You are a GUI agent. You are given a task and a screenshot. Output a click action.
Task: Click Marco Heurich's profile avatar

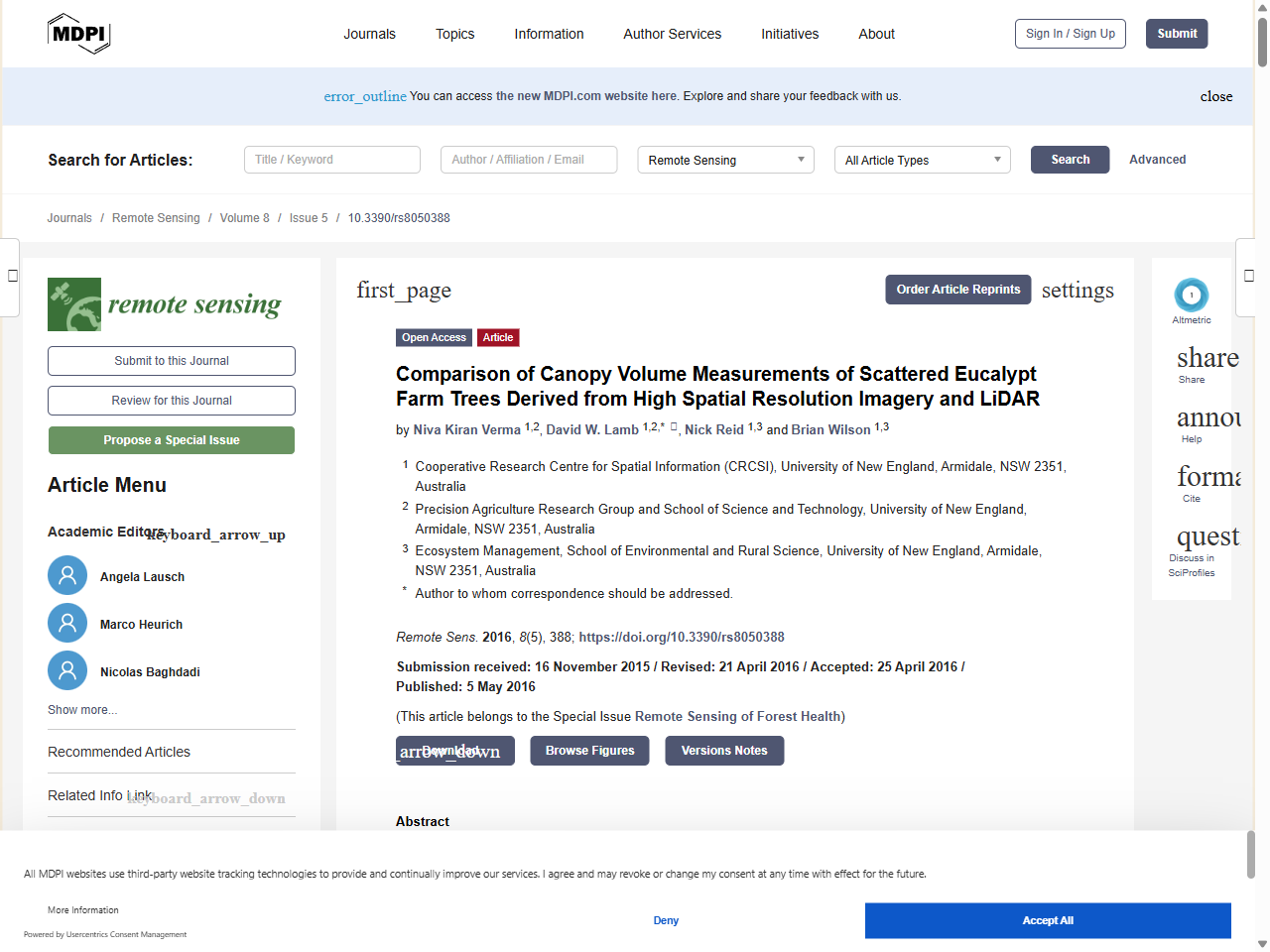point(67,624)
